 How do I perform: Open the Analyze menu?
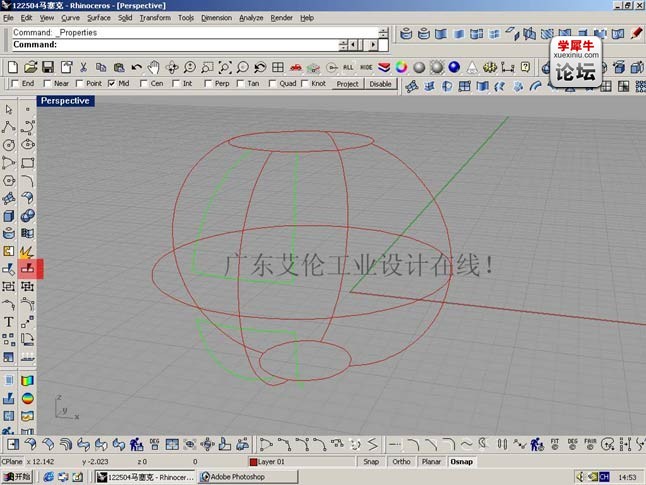pyautogui.click(x=251, y=18)
